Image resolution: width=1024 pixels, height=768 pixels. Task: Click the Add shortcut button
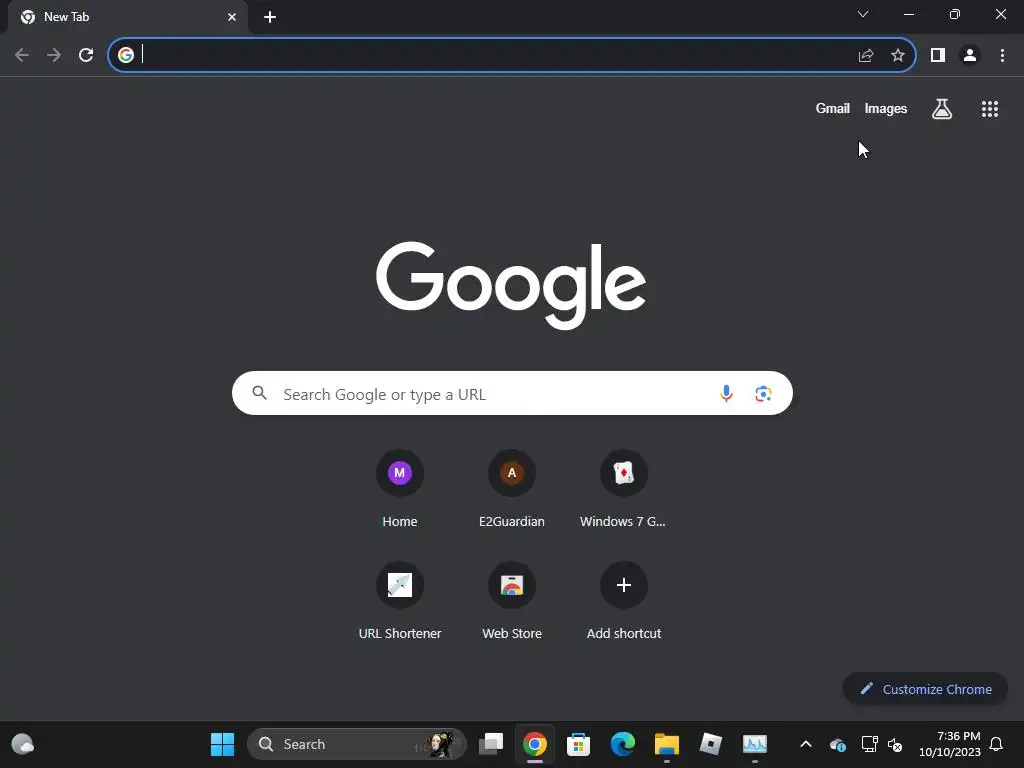(x=624, y=601)
